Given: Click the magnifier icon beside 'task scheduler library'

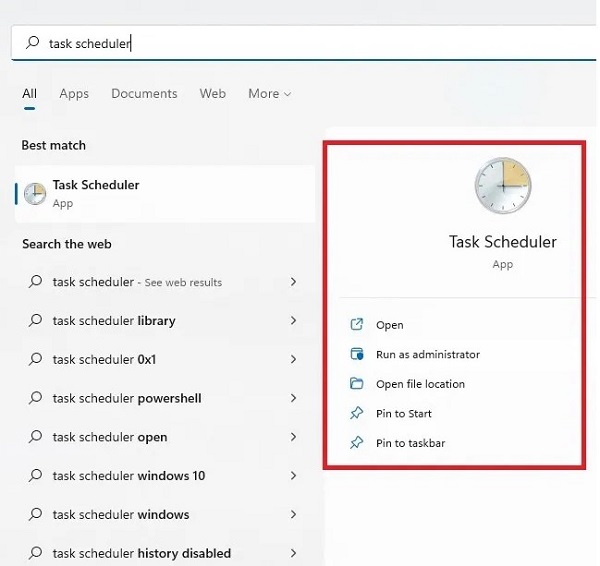Looking at the screenshot, I should [35, 320].
